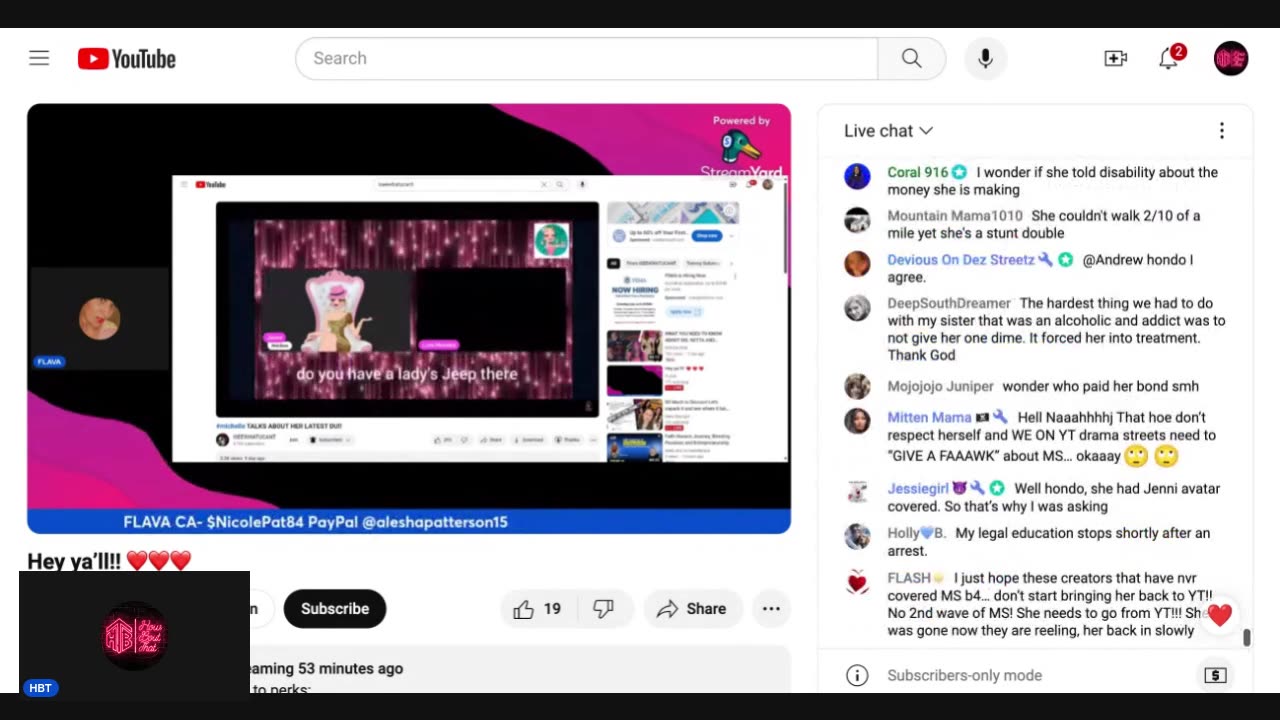Click the FLAVA participant thumbnail in stream
This screenshot has width=1280, height=720.
coord(99,319)
